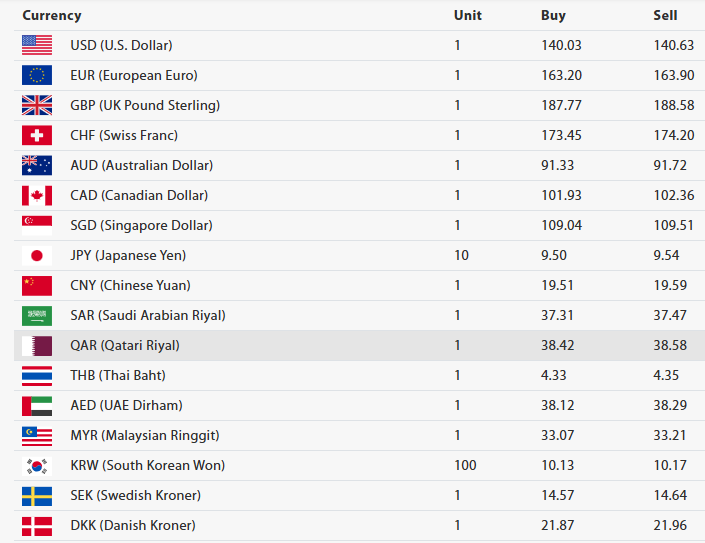
Task: Click the AED (UAE Dirham) label
Action: click(x=126, y=405)
